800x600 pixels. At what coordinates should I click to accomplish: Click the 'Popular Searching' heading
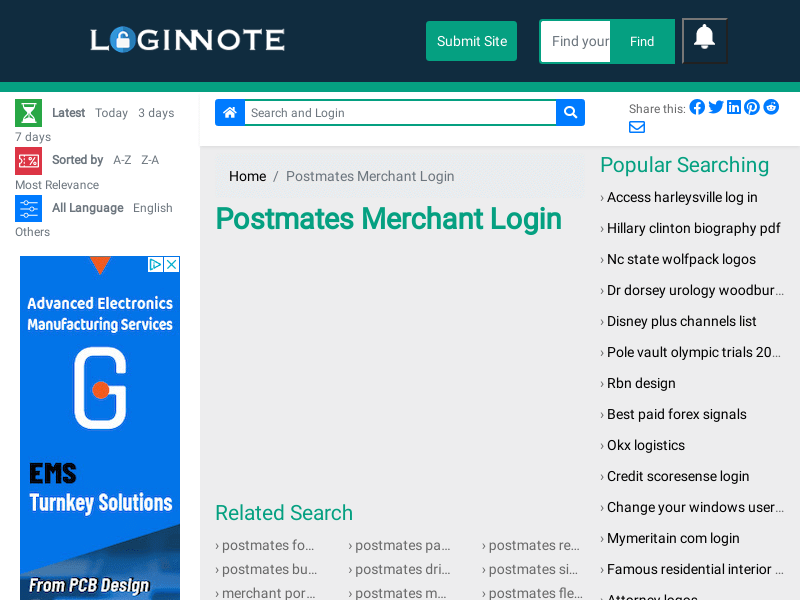tap(684, 165)
